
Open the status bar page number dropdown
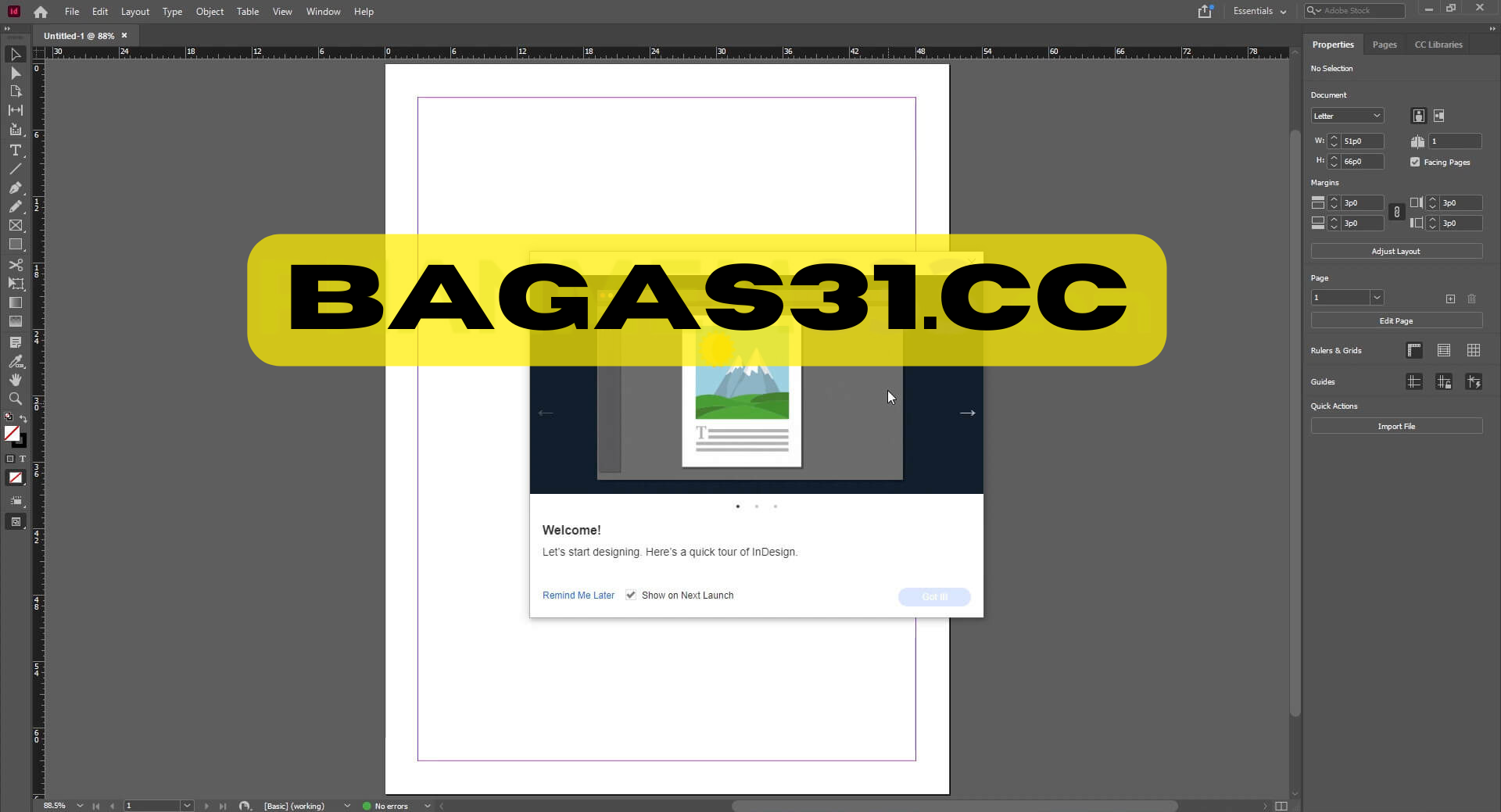click(x=187, y=806)
